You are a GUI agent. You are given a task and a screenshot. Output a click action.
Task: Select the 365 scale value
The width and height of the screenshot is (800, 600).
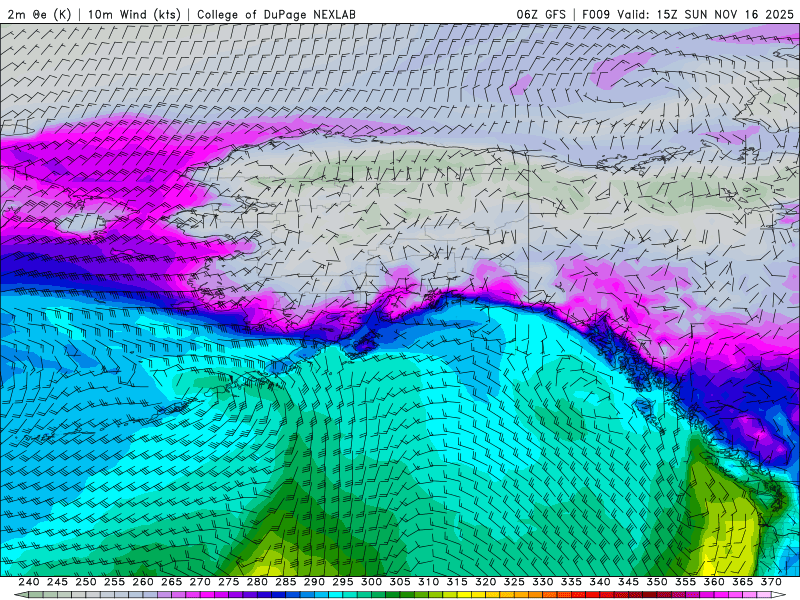coord(743,582)
